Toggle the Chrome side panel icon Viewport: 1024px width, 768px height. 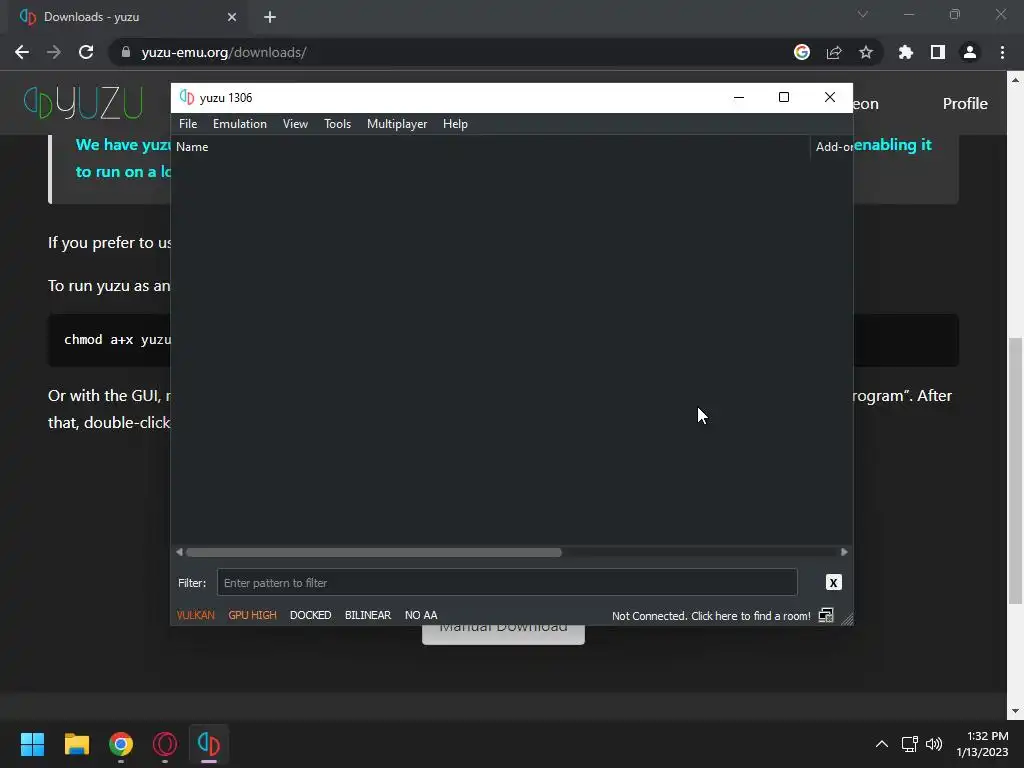click(x=938, y=52)
